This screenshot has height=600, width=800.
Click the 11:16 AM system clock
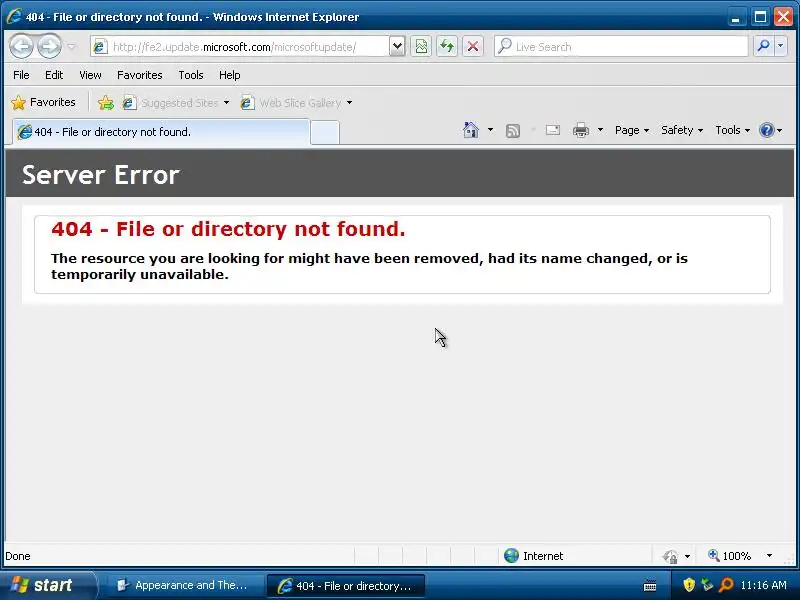tap(763, 585)
